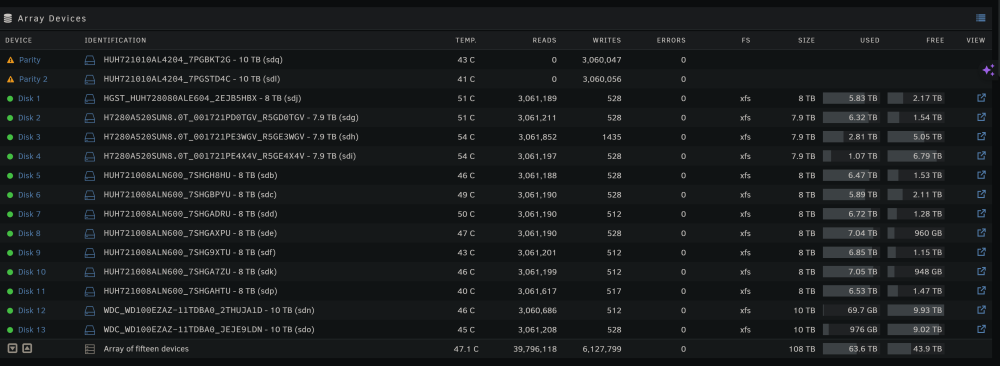Open the Parity device link

tap(29, 60)
